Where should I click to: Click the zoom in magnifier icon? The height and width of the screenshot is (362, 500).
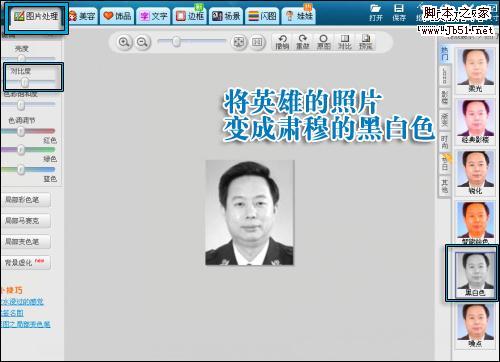124,42
